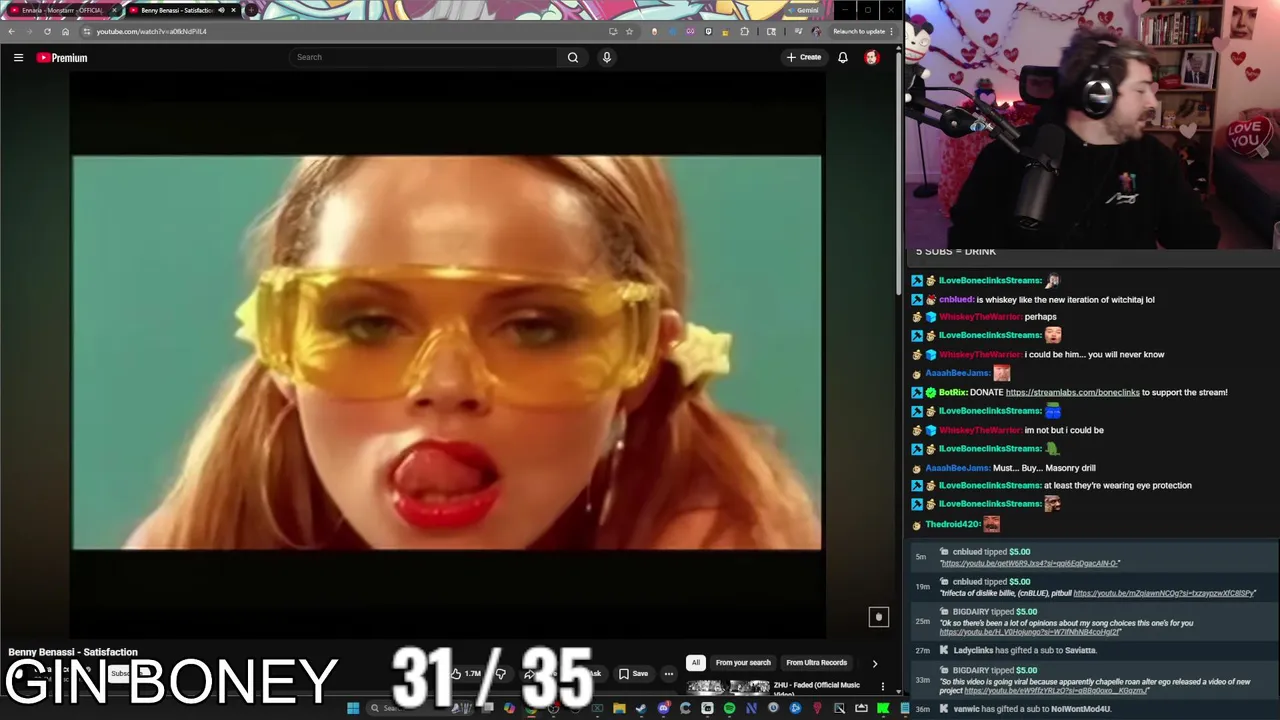Open Copilot from the taskbar
Viewport: 1280px width, 720px height.
coord(509,708)
